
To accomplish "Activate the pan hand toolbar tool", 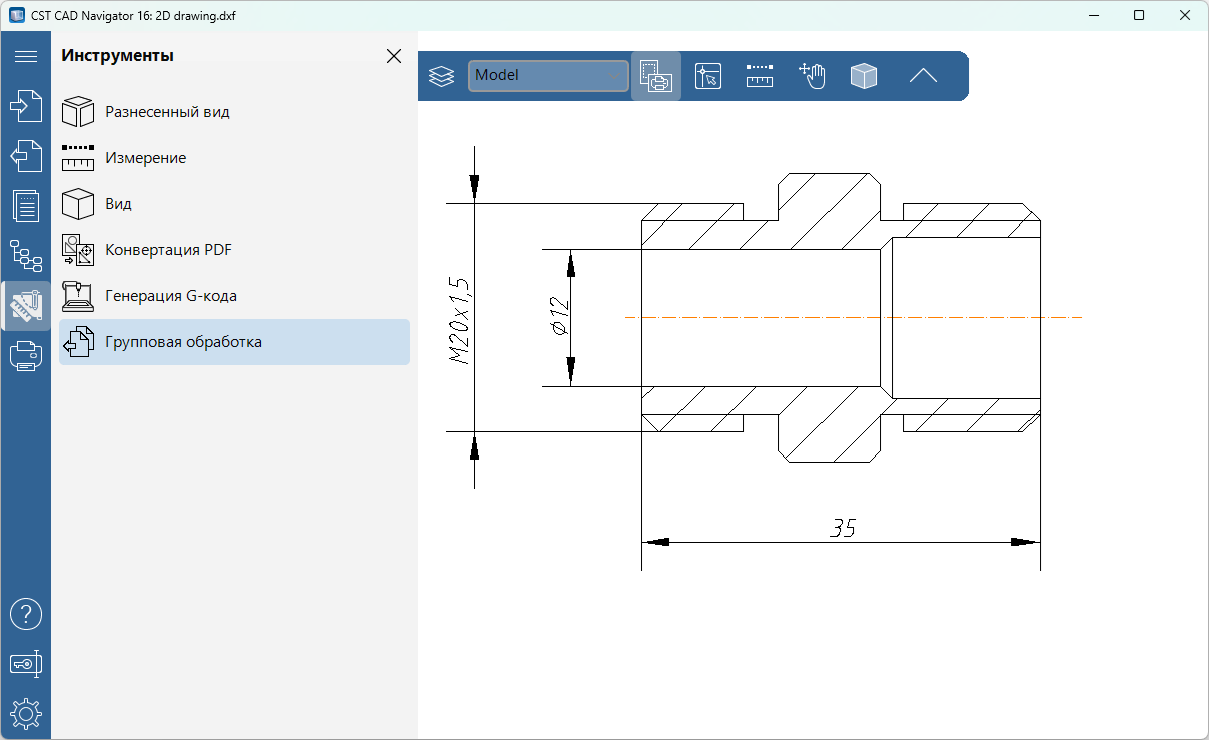I will [x=813, y=76].
